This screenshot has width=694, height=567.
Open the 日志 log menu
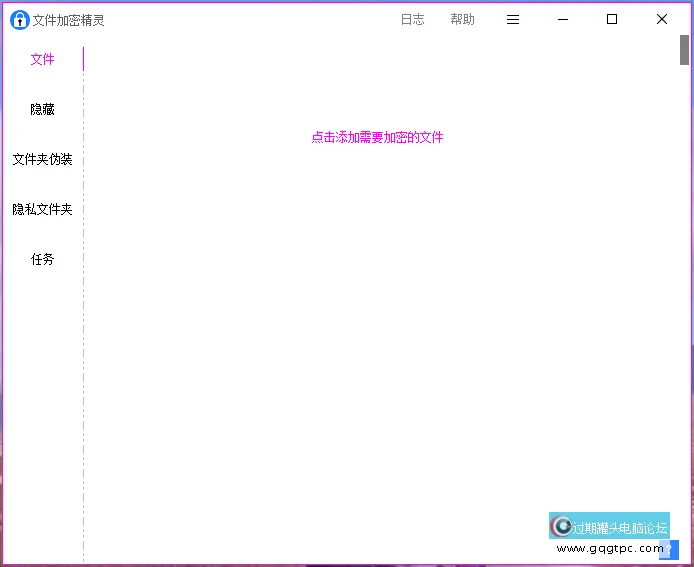(x=412, y=20)
